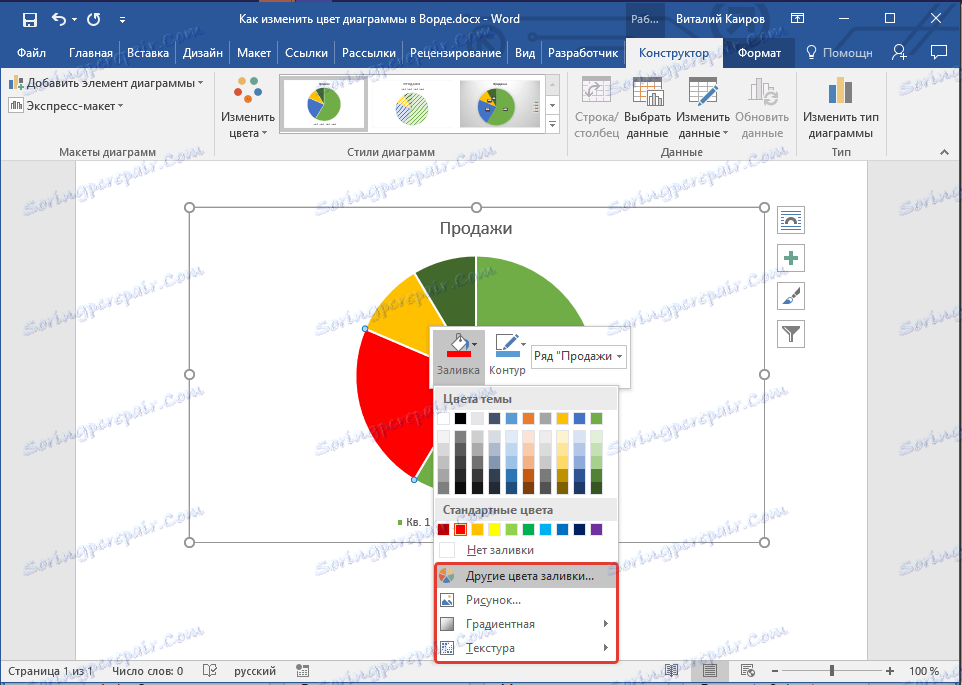Choose Нет заливки option

pyautogui.click(x=499, y=550)
